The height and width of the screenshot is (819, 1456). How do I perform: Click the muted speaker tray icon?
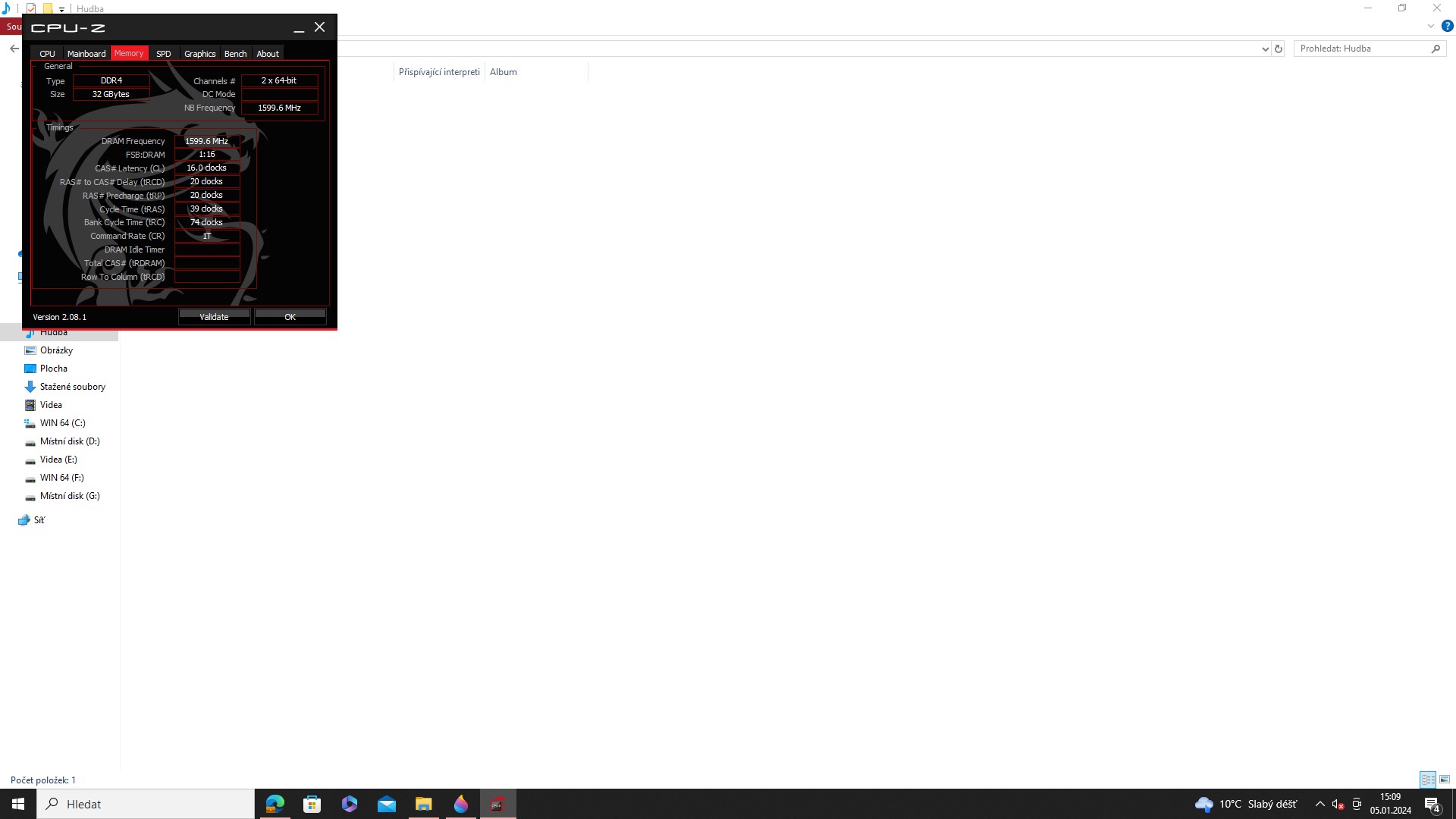[x=1338, y=804]
